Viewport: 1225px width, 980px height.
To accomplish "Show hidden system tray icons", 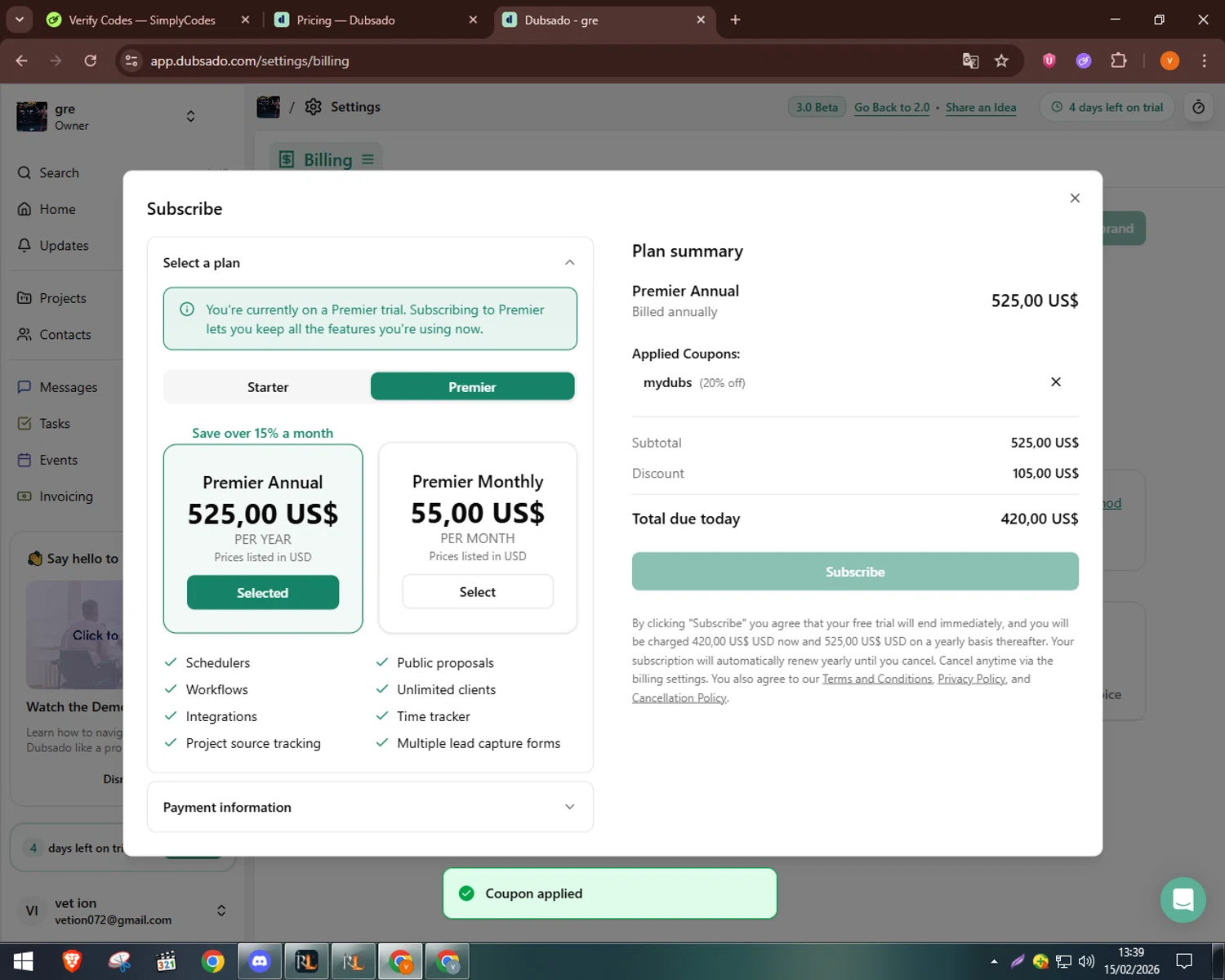I will (x=994, y=961).
